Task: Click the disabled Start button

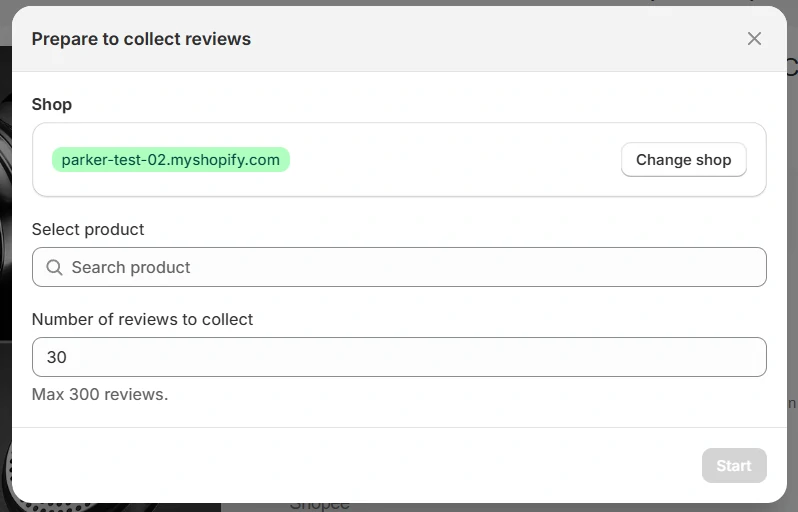Action: pos(734,465)
